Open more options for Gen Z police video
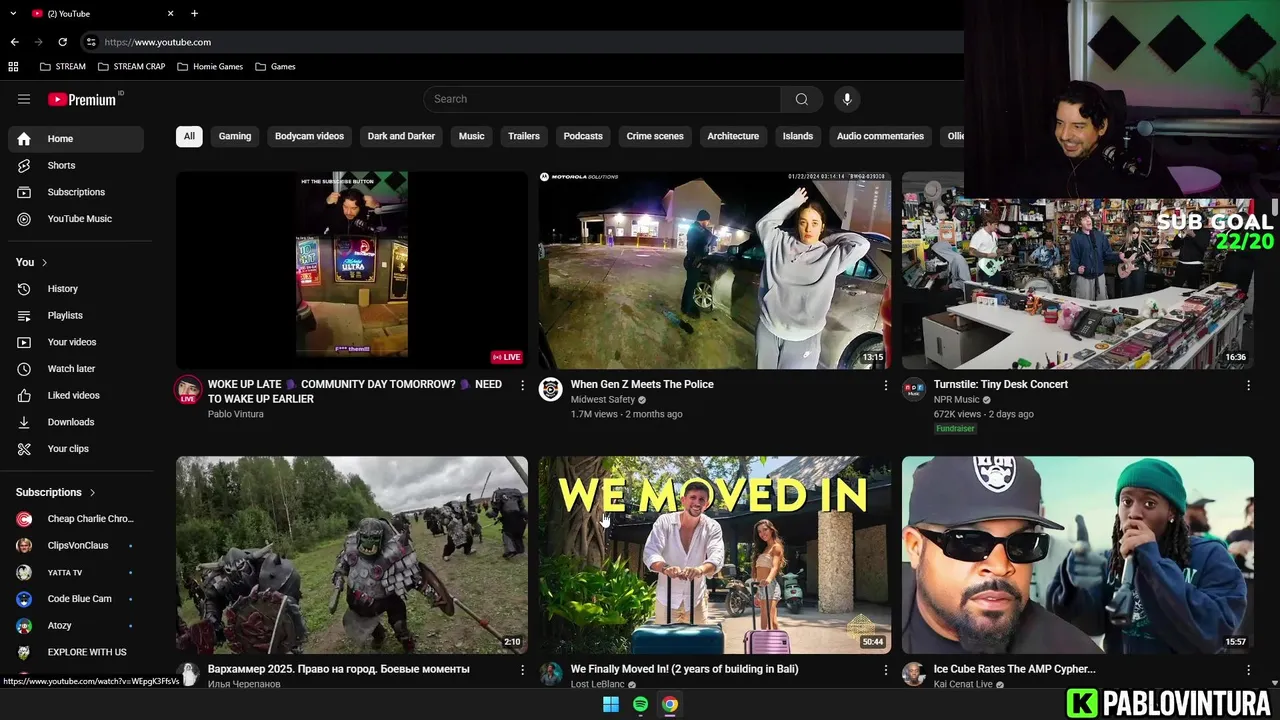Viewport: 1280px width, 720px height. [x=885, y=385]
